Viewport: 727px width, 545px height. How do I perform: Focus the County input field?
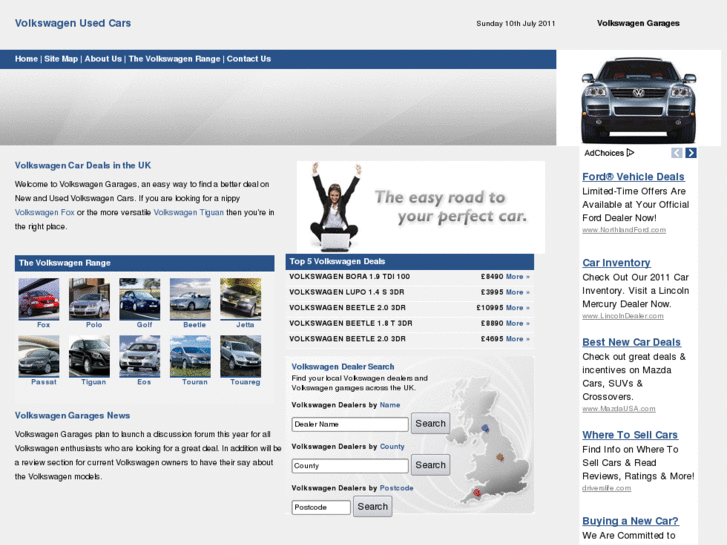350,466
